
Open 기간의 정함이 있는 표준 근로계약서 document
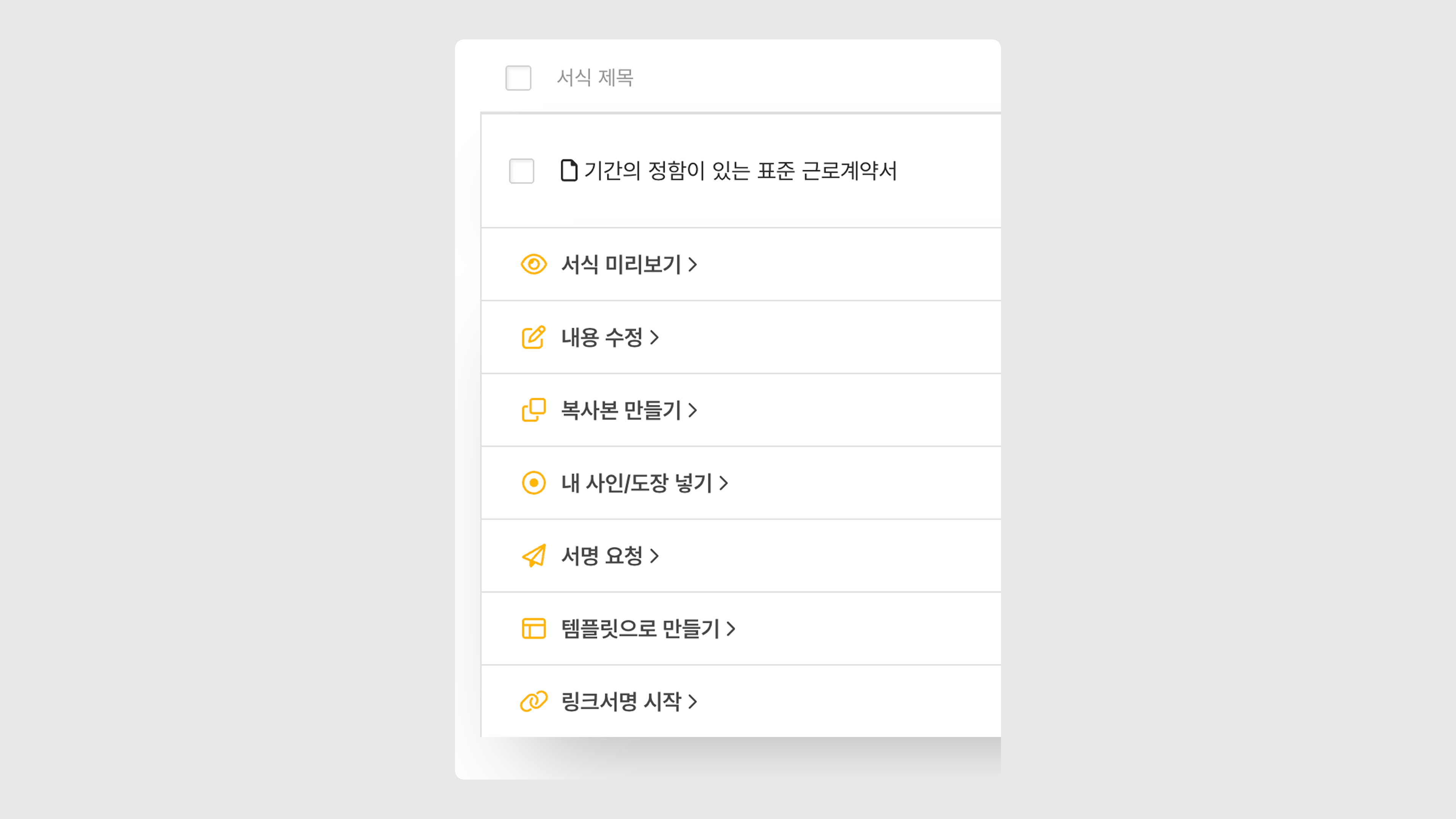740,171
